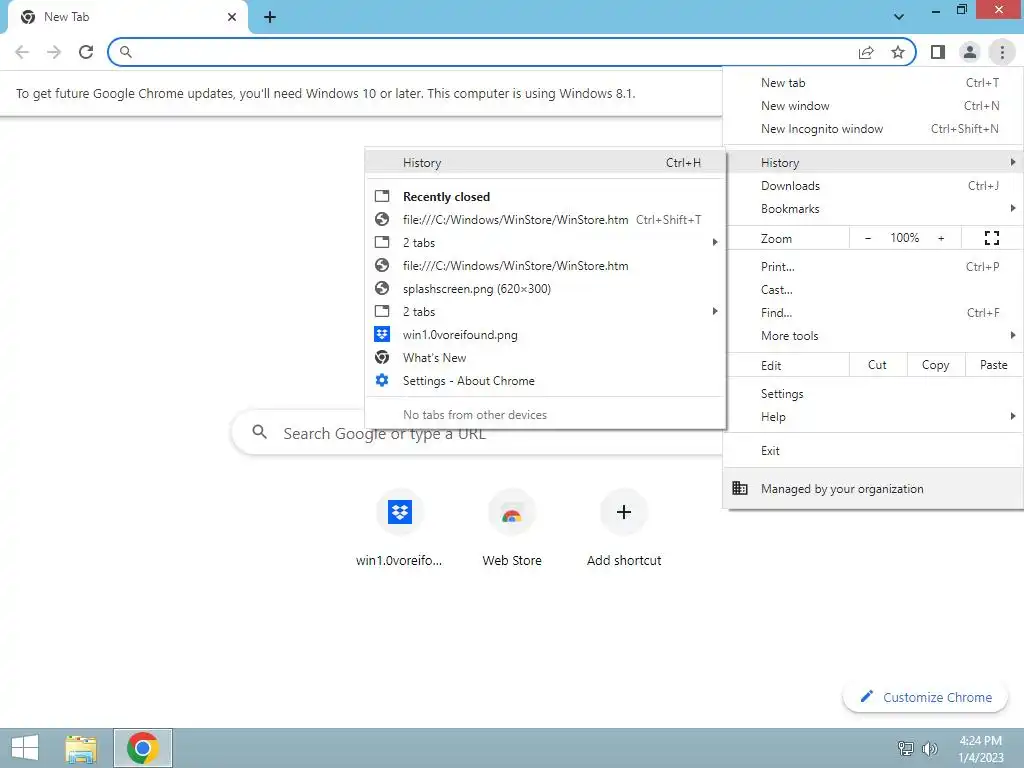The height and width of the screenshot is (768, 1024).
Task: Open the Web Store shortcut
Action: pyautogui.click(x=512, y=529)
